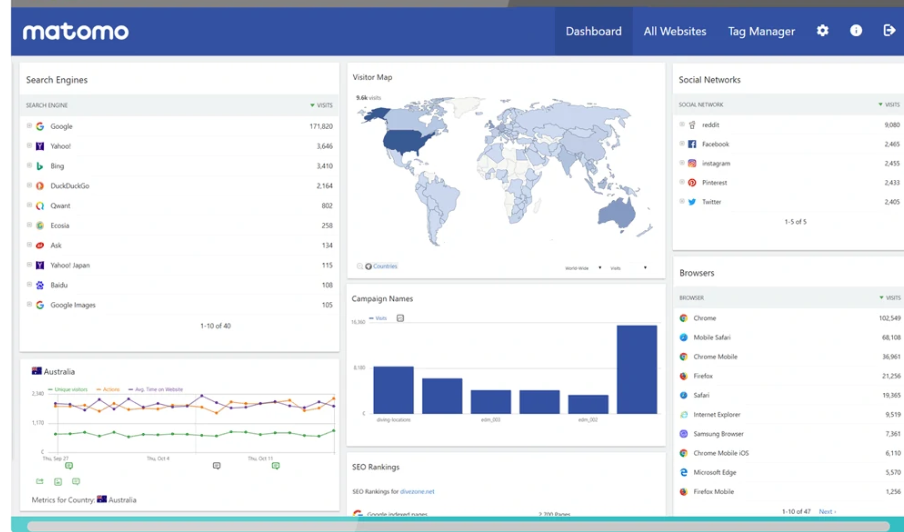Open settings gear in top navigation
This screenshot has width=904, height=532.
[822, 31]
